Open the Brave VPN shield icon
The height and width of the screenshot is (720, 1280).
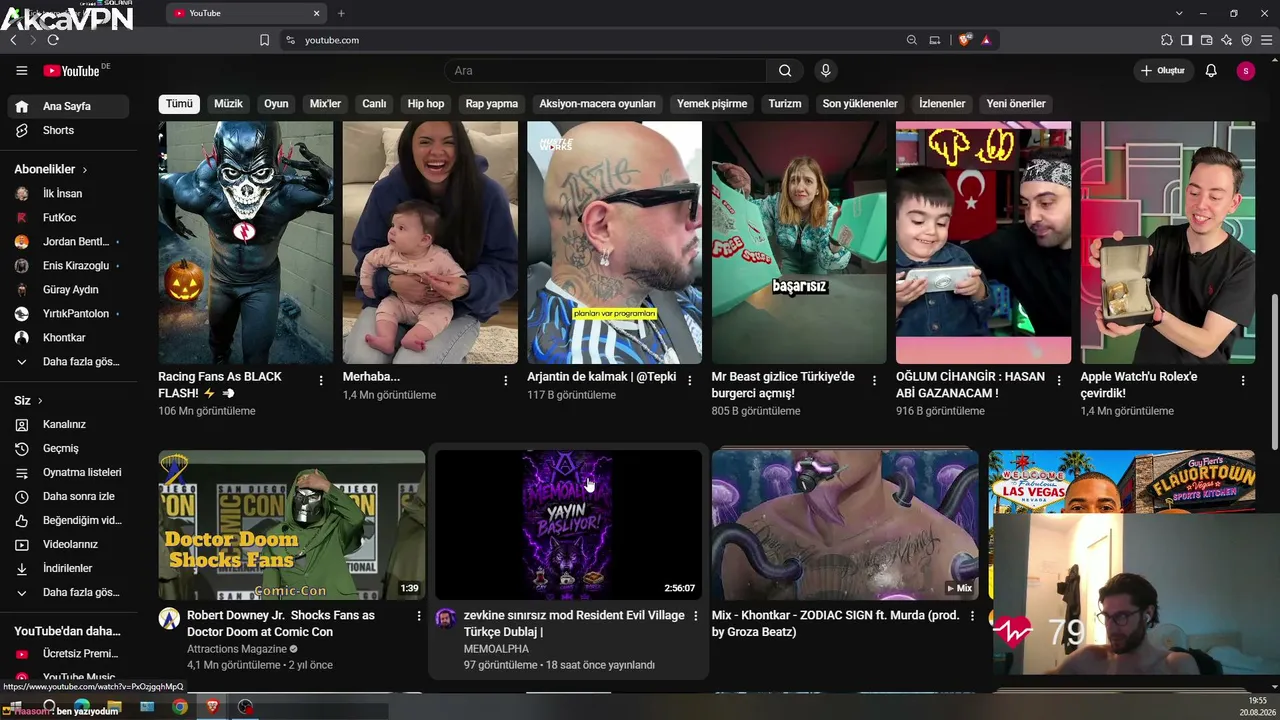(x=1246, y=40)
